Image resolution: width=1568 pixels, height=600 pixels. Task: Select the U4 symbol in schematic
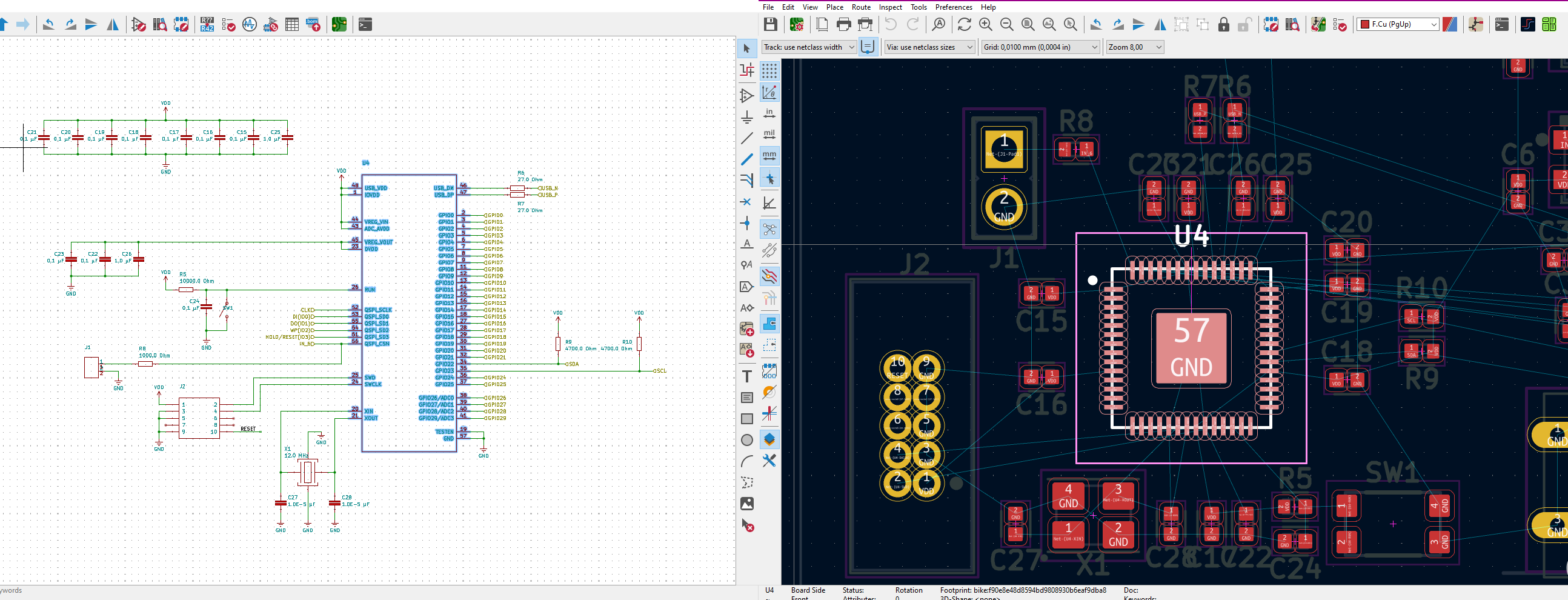409,314
